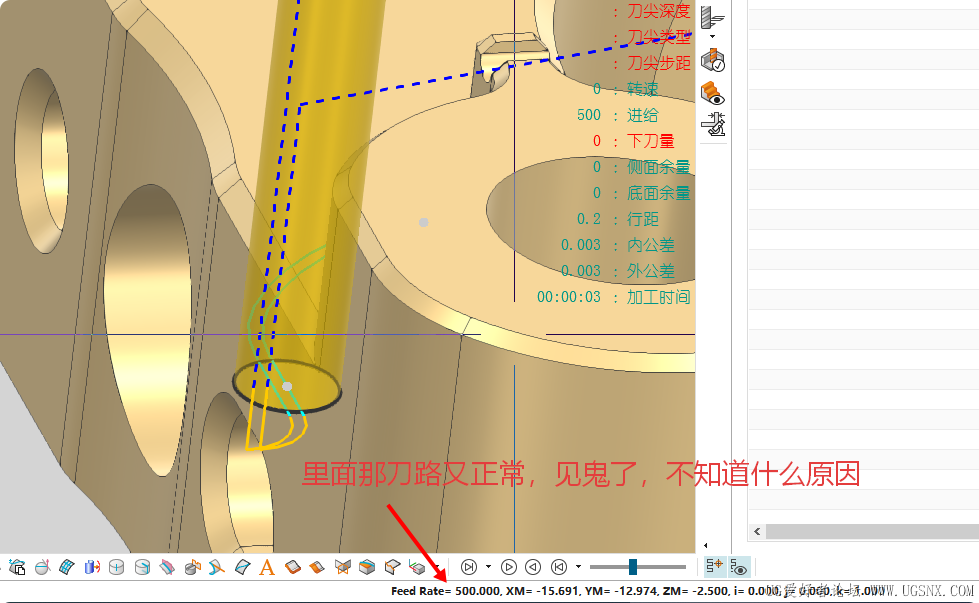979x603 pixels.
Task: Click the grey cylinder with orange arrows icon
Action: pyautogui.click(x=192, y=567)
